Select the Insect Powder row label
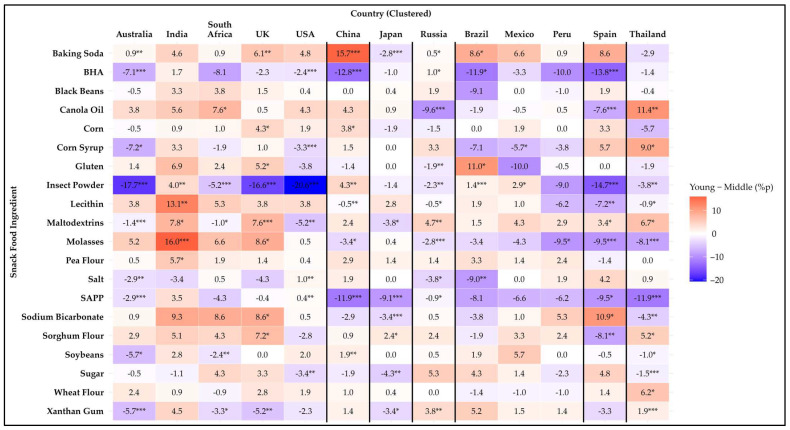The image size is (790, 430). [x=75, y=185]
